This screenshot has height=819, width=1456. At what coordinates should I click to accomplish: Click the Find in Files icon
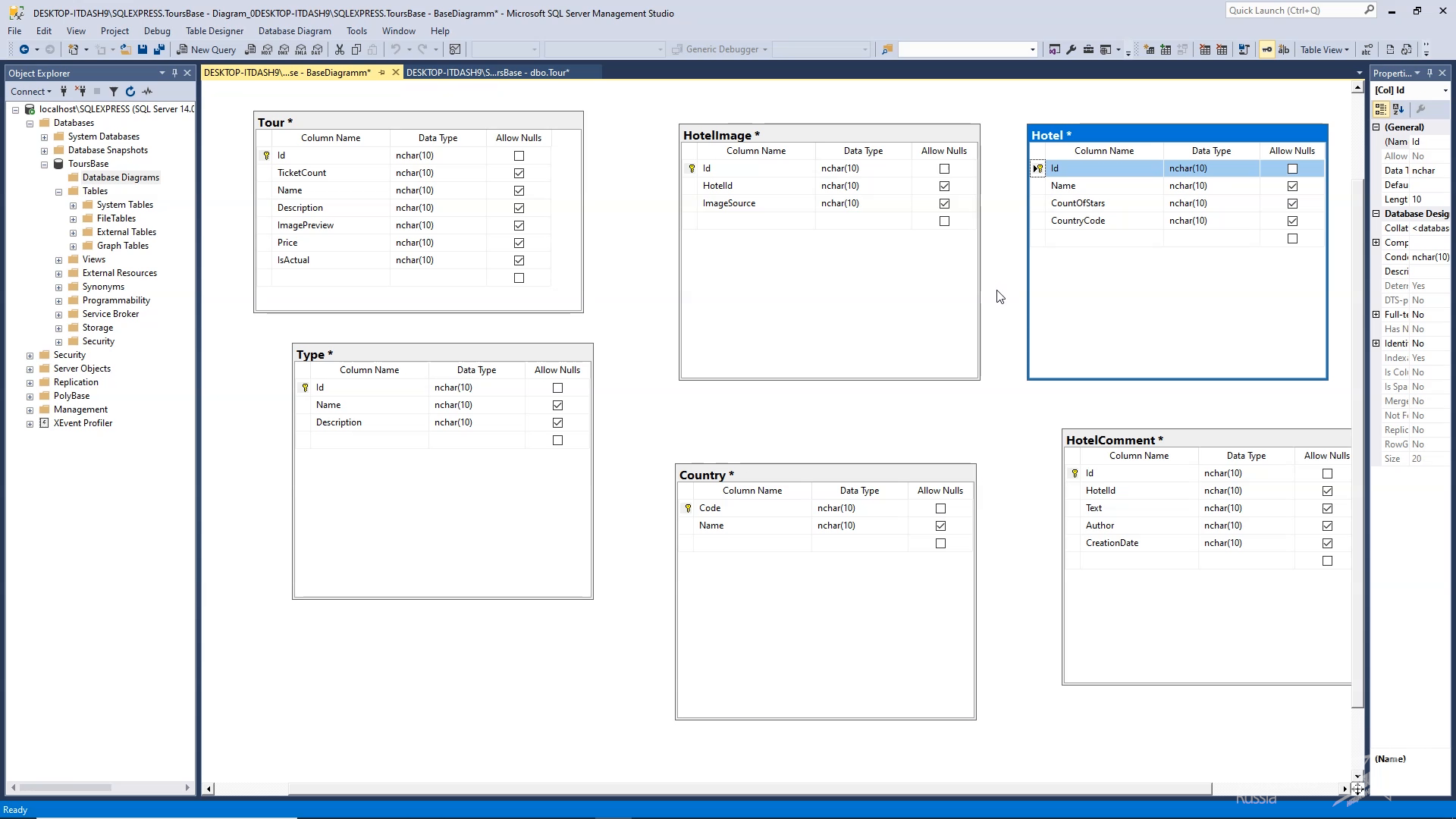(x=886, y=49)
